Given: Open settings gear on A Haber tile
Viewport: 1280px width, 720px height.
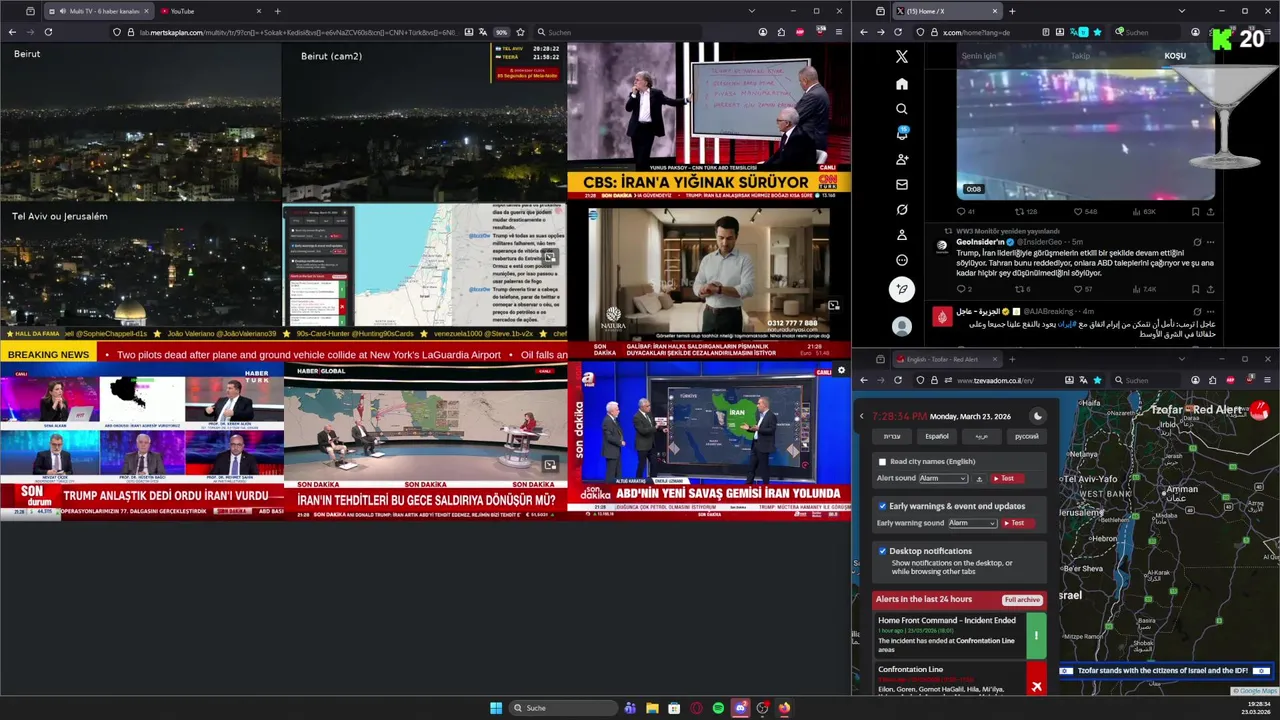Looking at the screenshot, I should (x=841, y=370).
